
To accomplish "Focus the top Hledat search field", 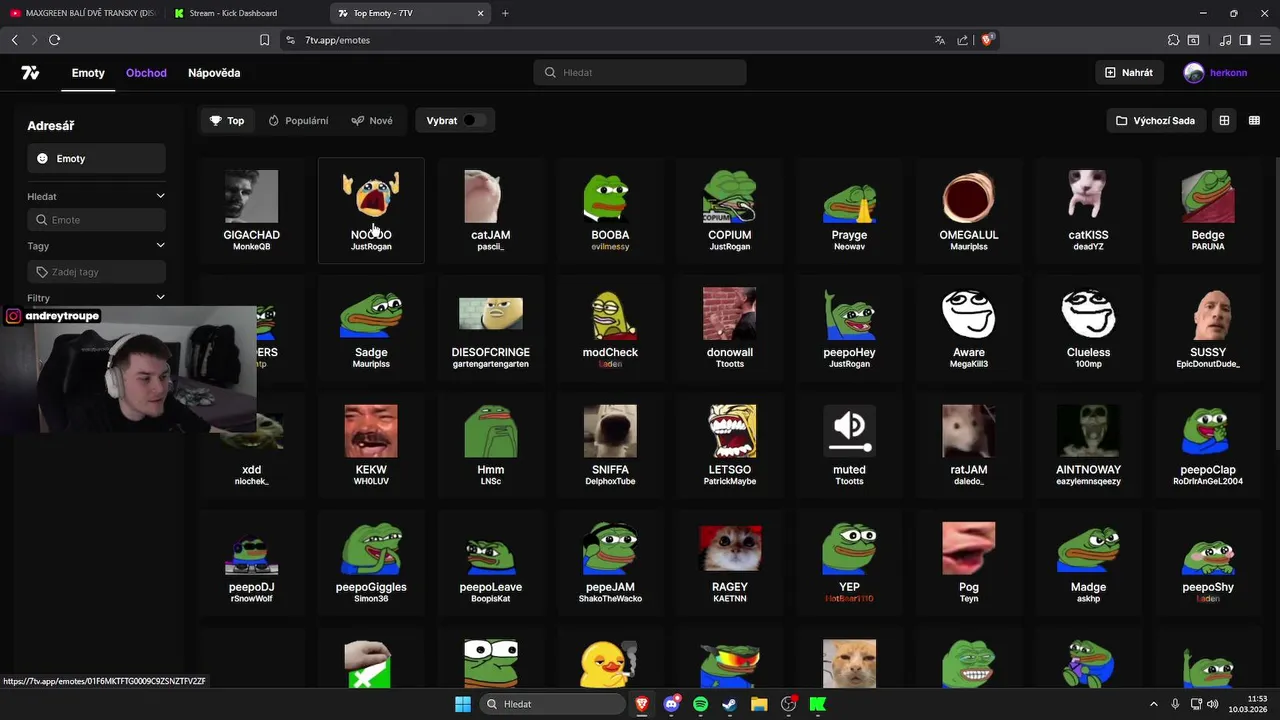I will 640,73.
